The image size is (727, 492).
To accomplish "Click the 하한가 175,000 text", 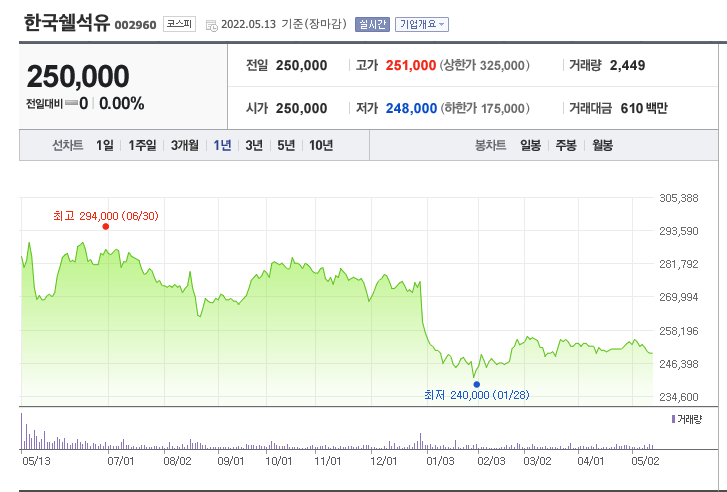I will [x=485, y=109].
